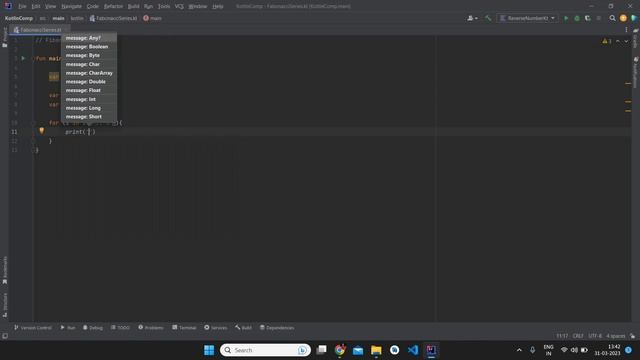Viewport: 640px width, 360px height.
Task: Open the Edit menu
Action: point(36,6)
